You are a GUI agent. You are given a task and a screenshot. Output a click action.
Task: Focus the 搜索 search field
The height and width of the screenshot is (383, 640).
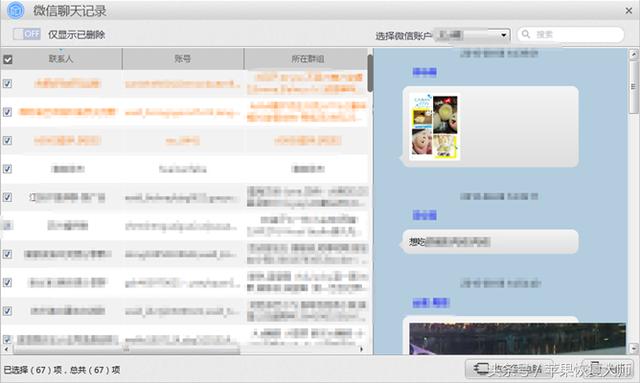(571, 34)
